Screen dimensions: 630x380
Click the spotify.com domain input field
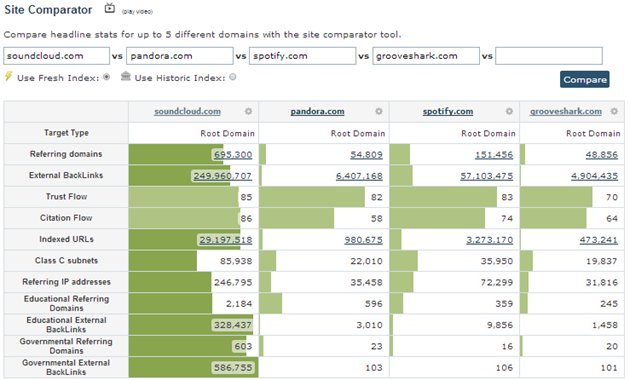pos(303,56)
